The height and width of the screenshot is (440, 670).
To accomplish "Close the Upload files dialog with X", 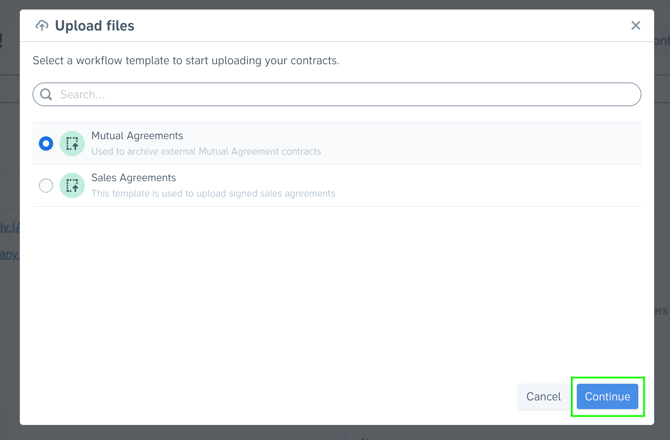I will (635, 26).
